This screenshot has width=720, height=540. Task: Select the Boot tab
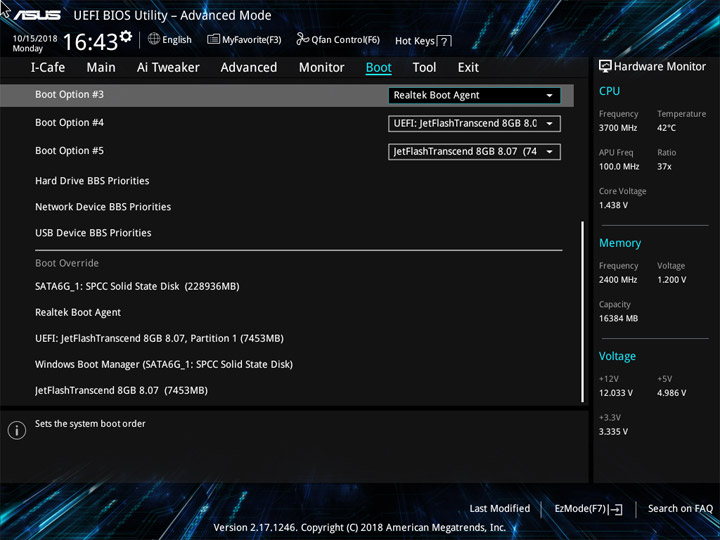(x=379, y=68)
